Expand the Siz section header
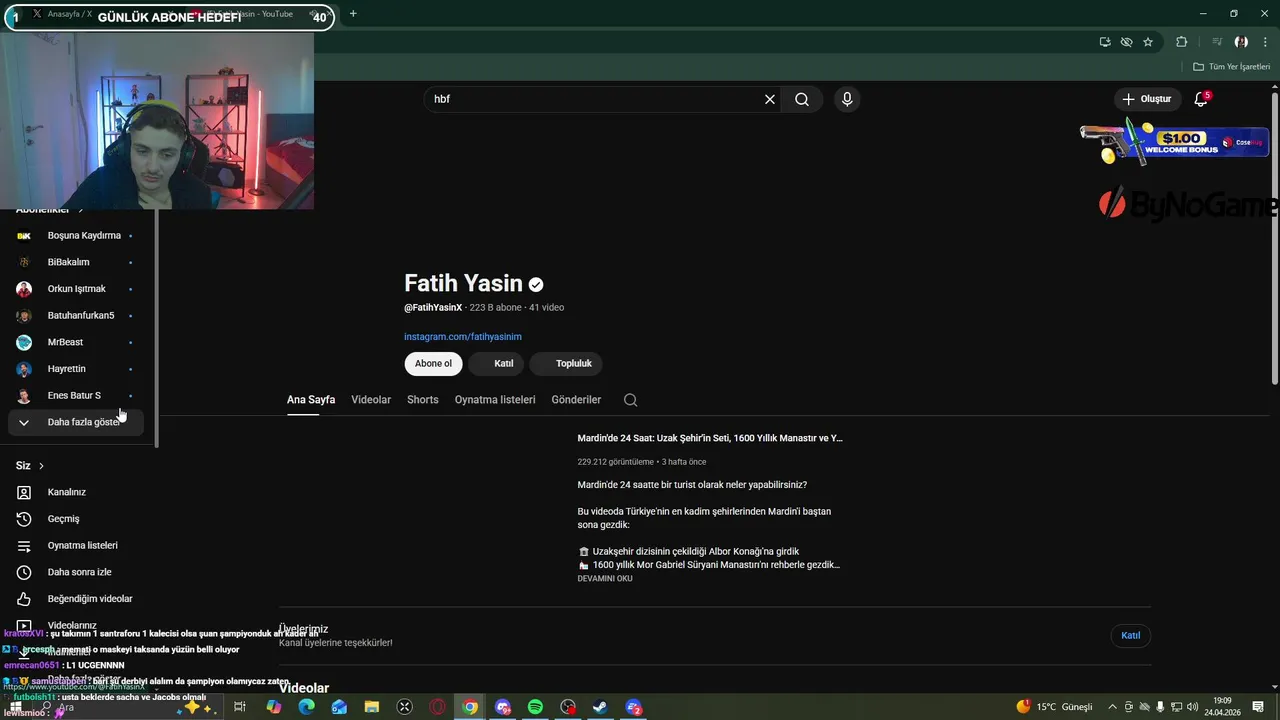 [30, 466]
